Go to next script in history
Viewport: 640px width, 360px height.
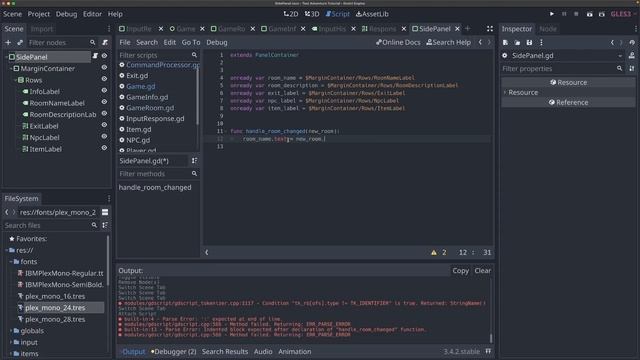489,42
